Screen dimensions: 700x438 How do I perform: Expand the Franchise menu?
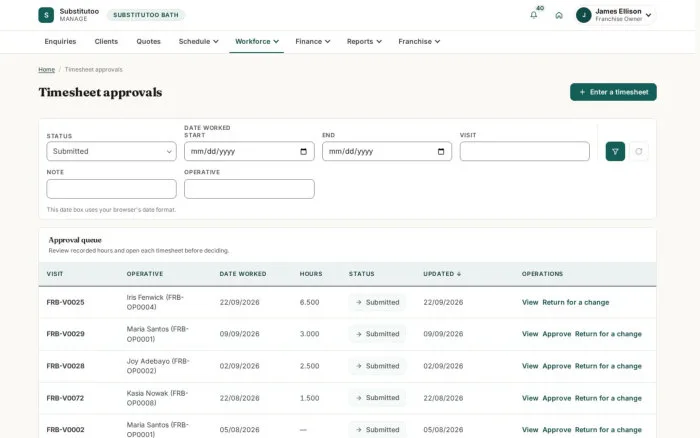[419, 42]
